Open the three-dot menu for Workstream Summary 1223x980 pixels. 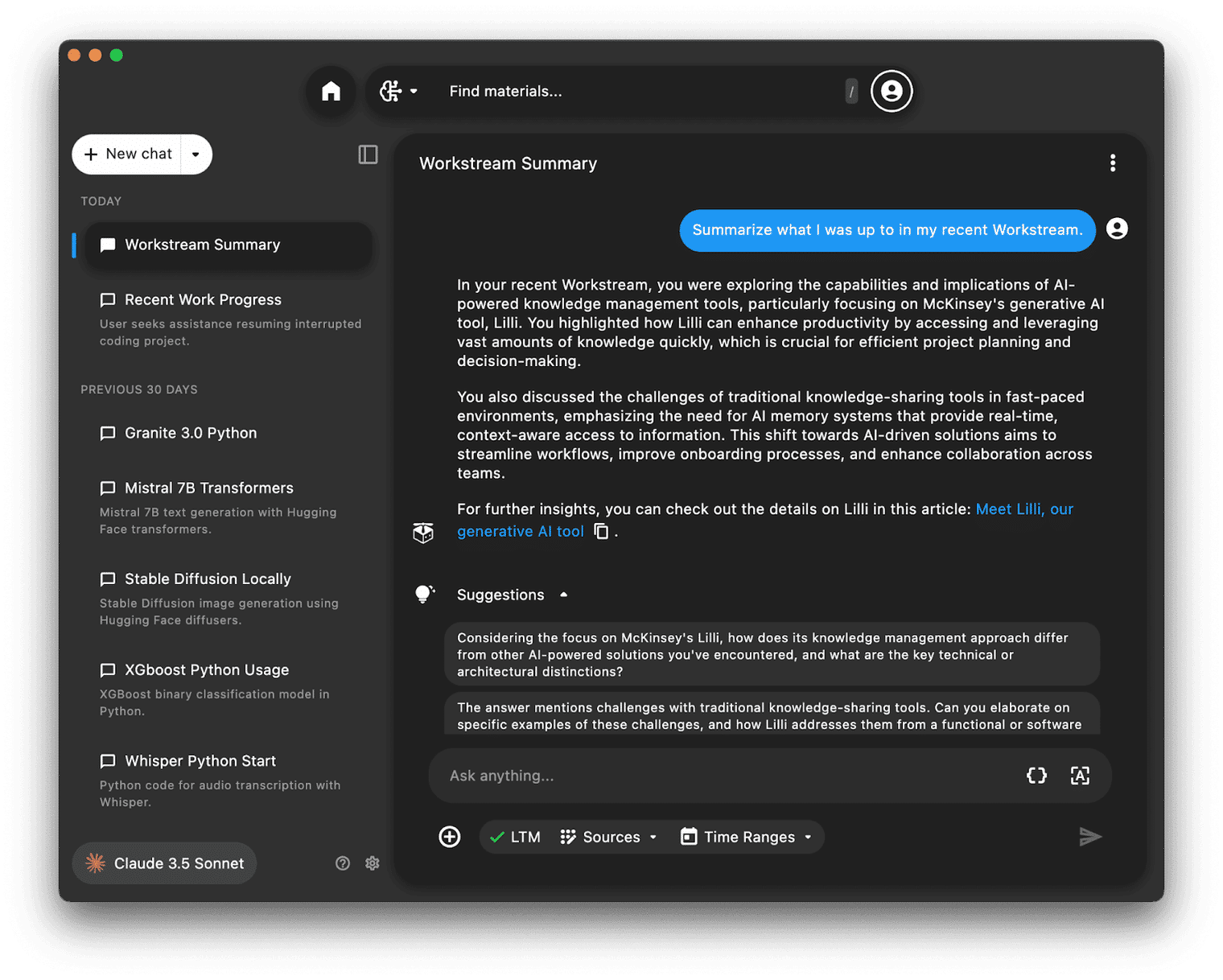(x=1113, y=163)
